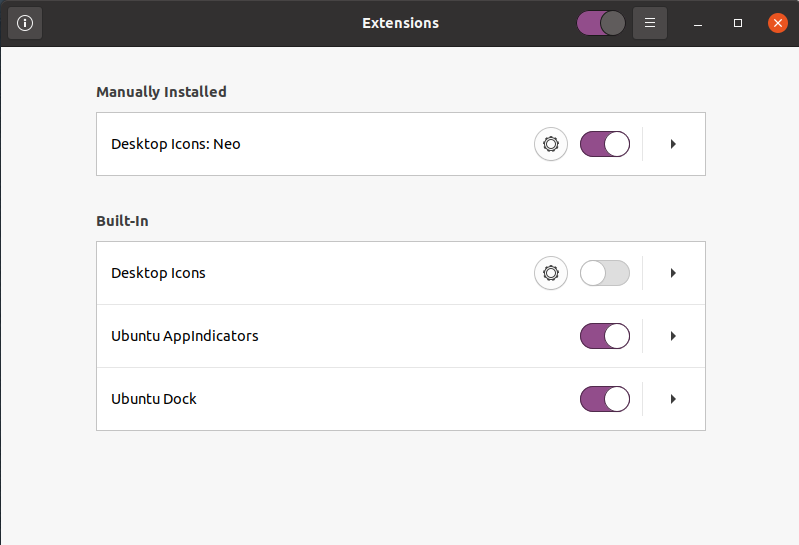Screen dimensions: 799x545
Task: Switch off the Ubuntu Dock extension
Action: pyautogui.click(x=604, y=399)
